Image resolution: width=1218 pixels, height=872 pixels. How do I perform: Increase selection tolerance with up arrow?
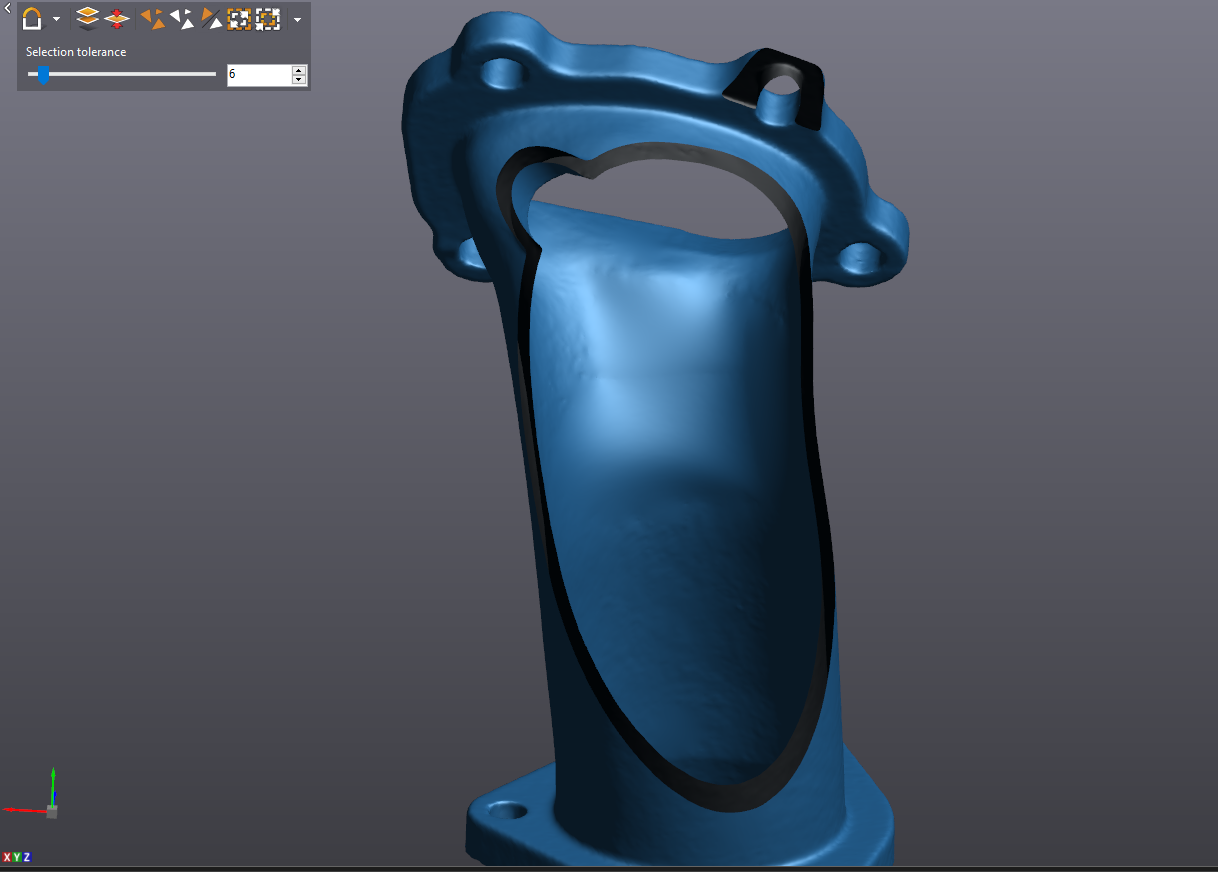(299, 70)
